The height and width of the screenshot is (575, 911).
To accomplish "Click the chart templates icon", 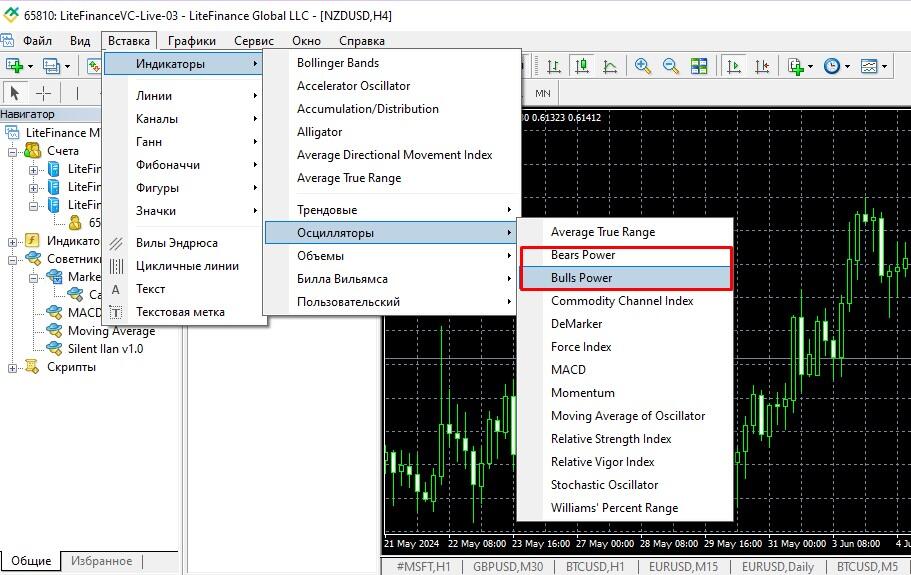I will click(869, 66).
